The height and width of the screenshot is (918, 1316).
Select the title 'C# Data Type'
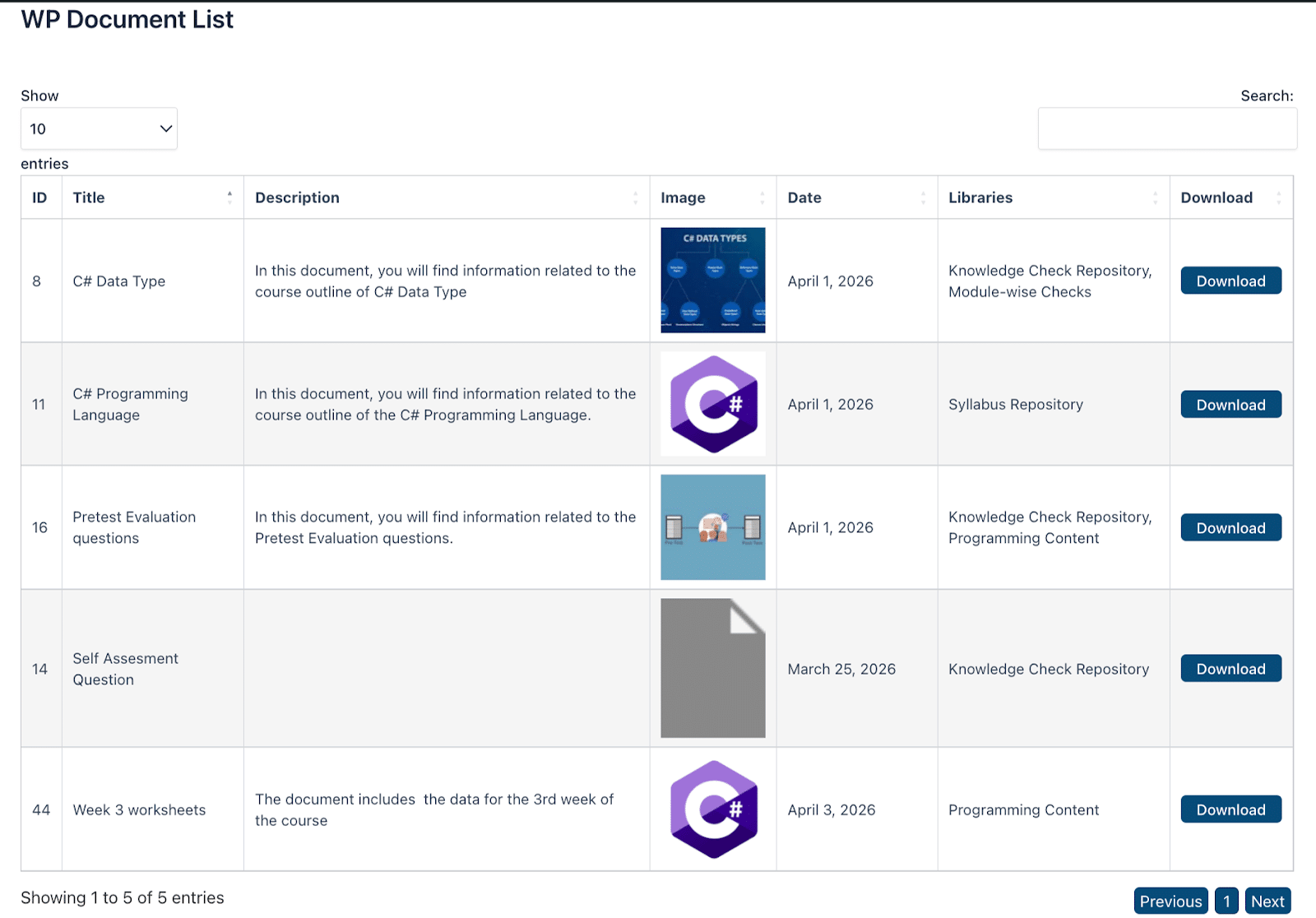(118, 281)
